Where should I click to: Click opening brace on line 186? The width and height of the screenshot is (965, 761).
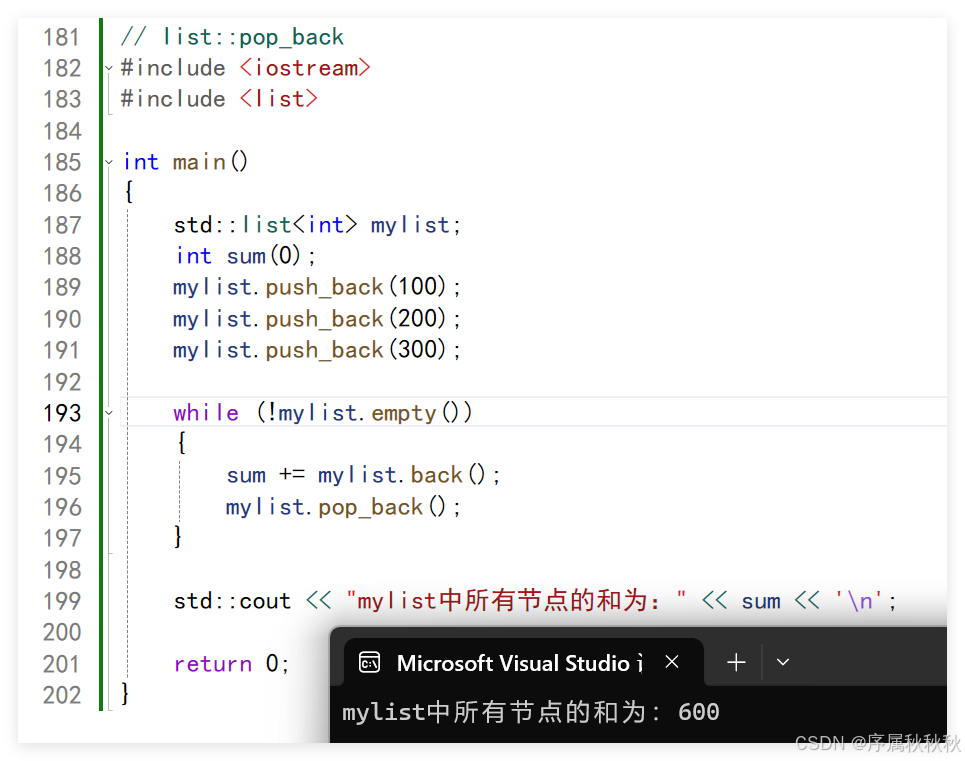pos(129,192)
